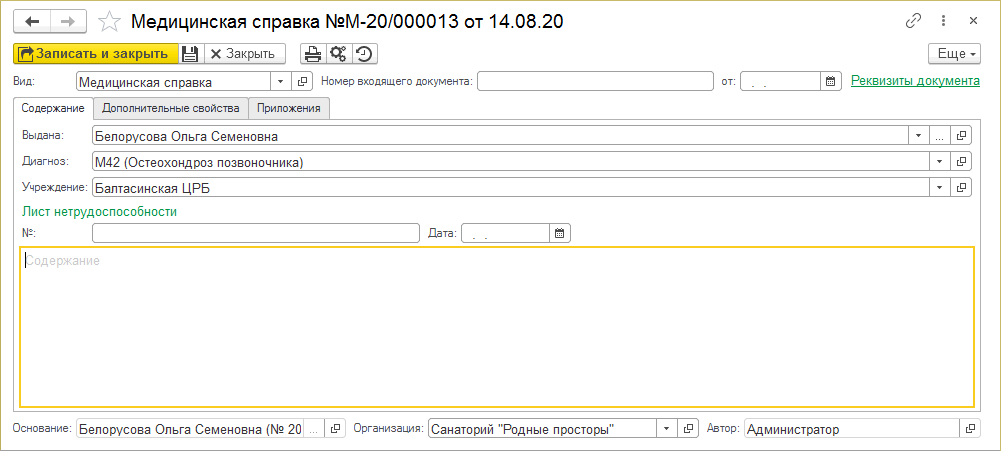The image size is (1001, 451).
Task: Open Автор record with open icon
Action: click(x=970, y=429)
